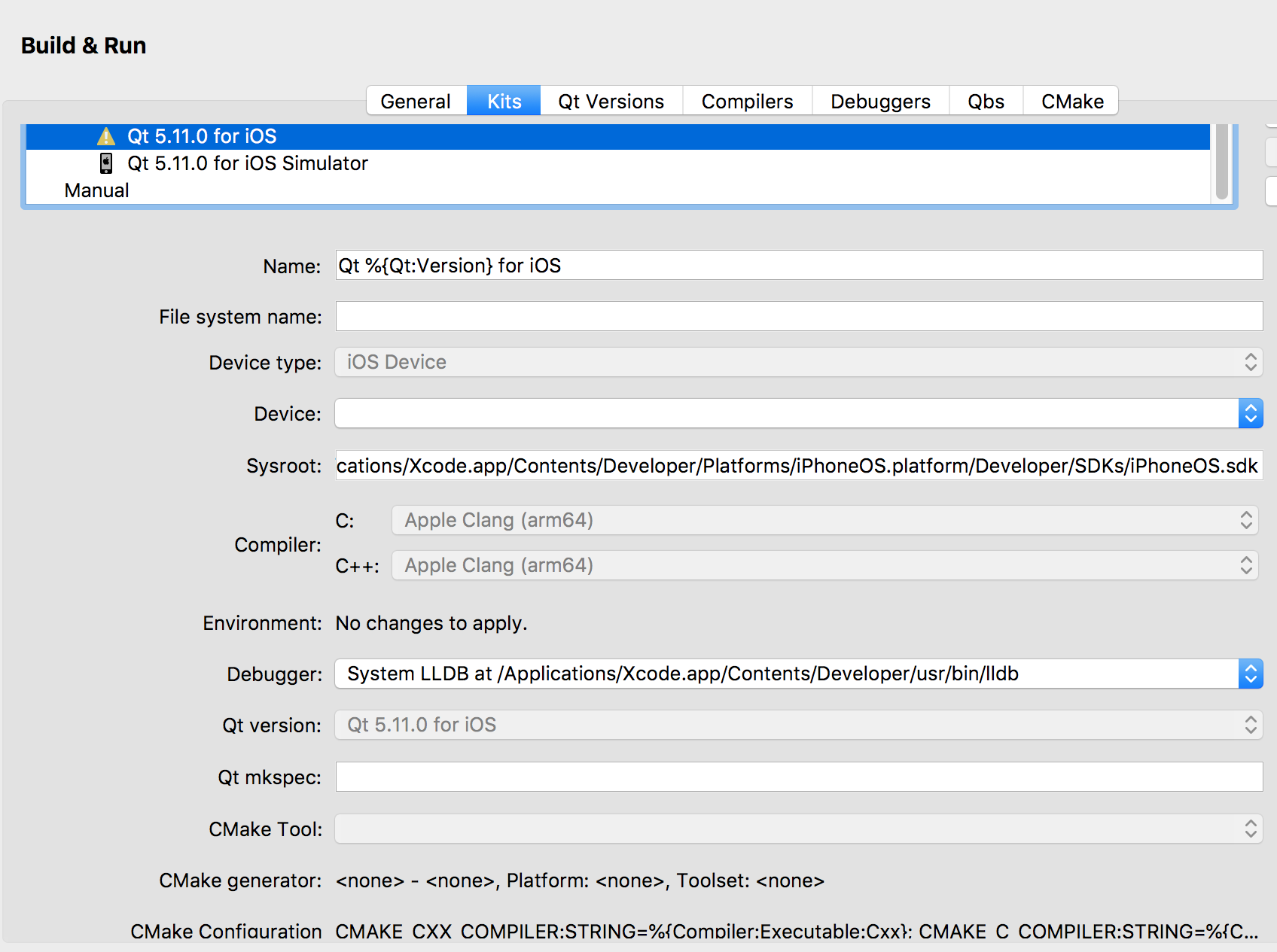The width and height of the screenshot is (1277, 952).
Task: Click the phone icon beside iOS Simulator kit
Action: tap(106, 163)
